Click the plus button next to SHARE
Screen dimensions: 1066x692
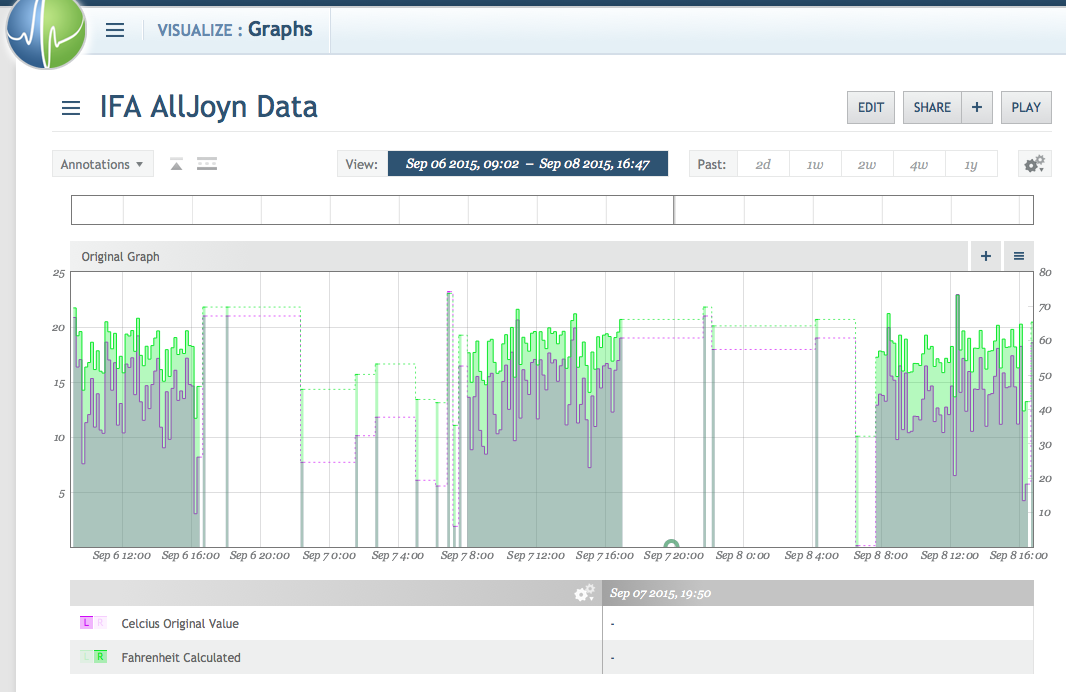[x=977, y=107]
